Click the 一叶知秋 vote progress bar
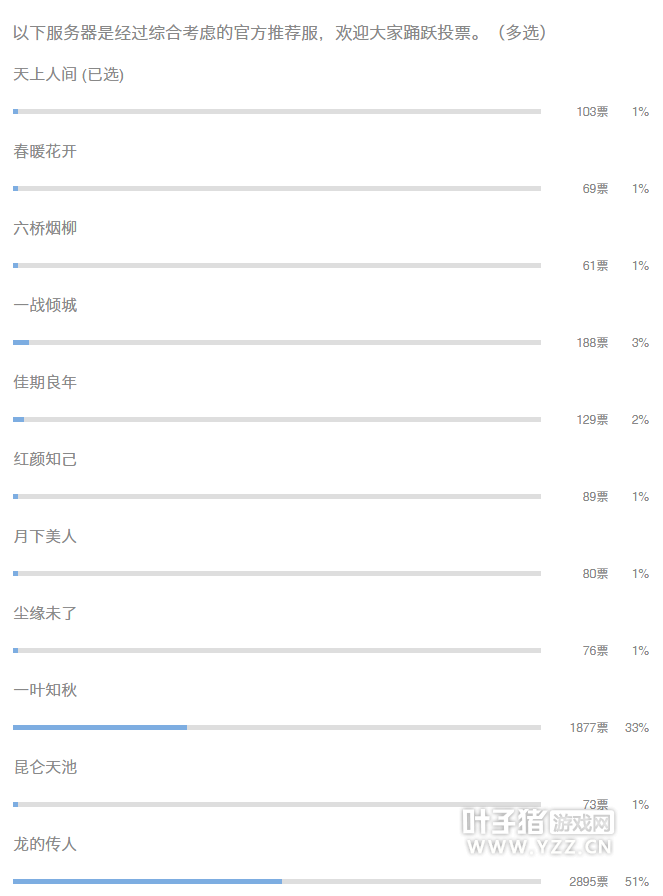The width and height of the screenshot is (663, 896). pos(277,727)
